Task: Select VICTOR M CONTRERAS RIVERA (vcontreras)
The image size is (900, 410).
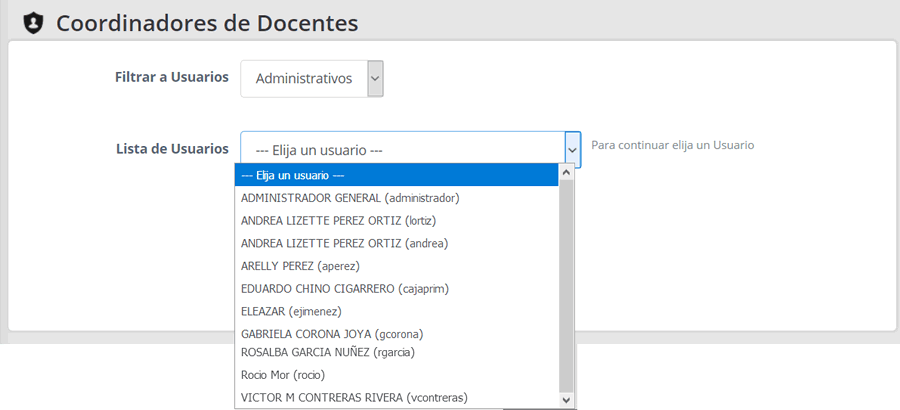Action: pyautogui.click(x=354, y=398)
